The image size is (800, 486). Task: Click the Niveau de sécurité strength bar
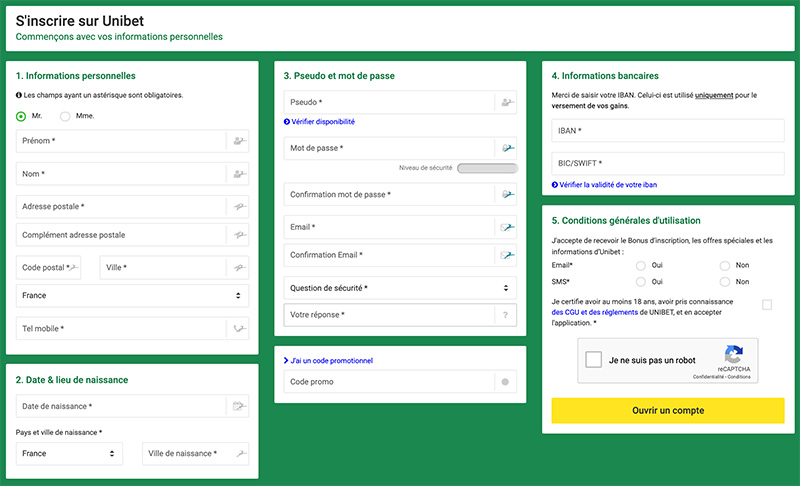pyautogui.click(x=487, y=168)
